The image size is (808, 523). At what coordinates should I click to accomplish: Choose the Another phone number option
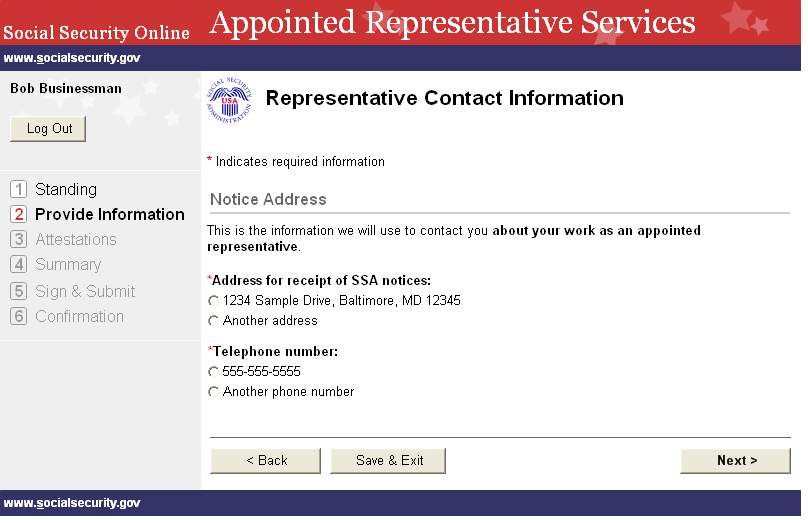tap(213, 392)
